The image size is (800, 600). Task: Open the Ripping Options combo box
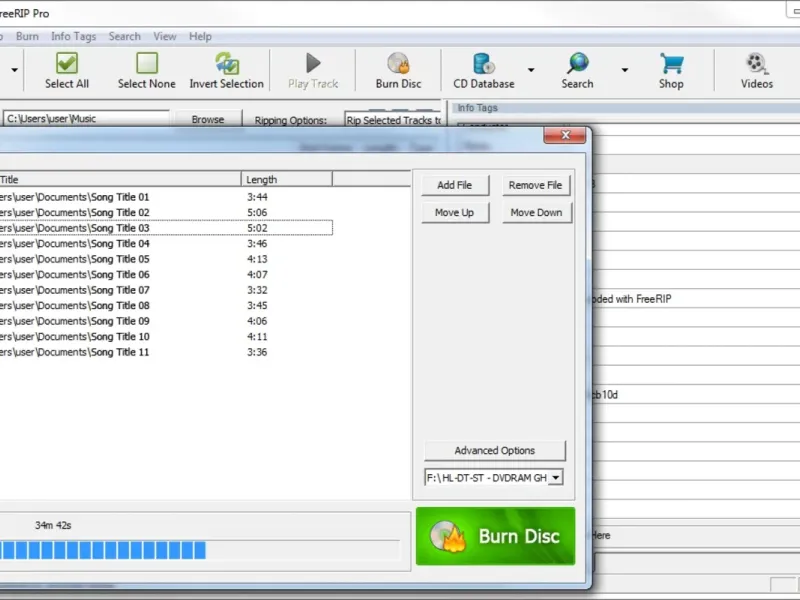pyautogui.click(x=393, y=120)
